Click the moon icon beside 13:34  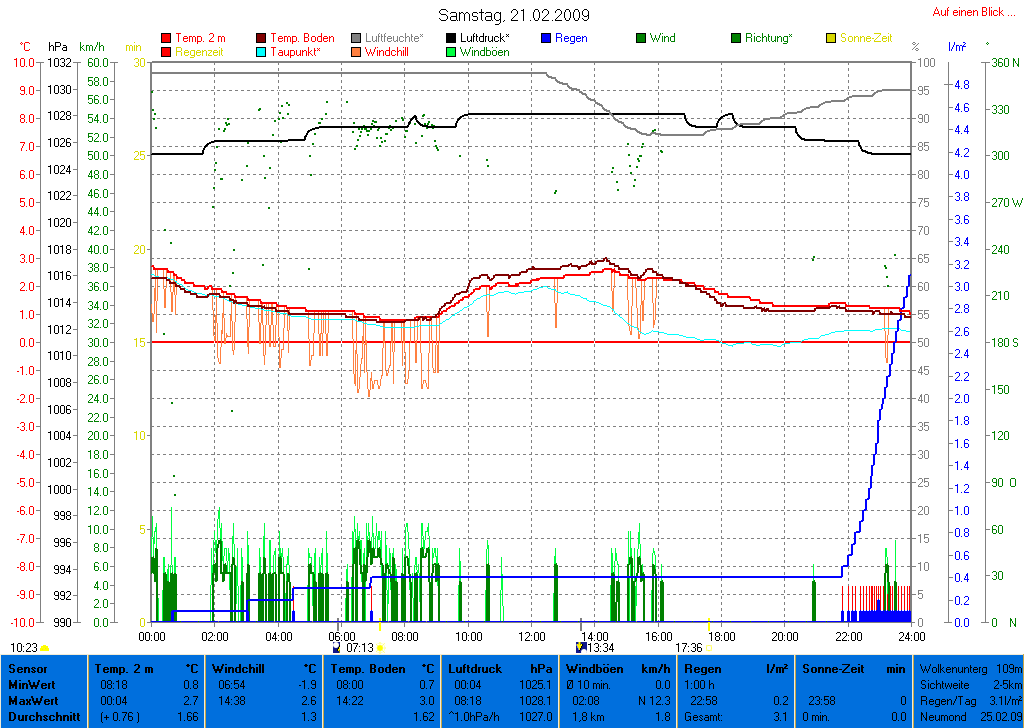582,648
